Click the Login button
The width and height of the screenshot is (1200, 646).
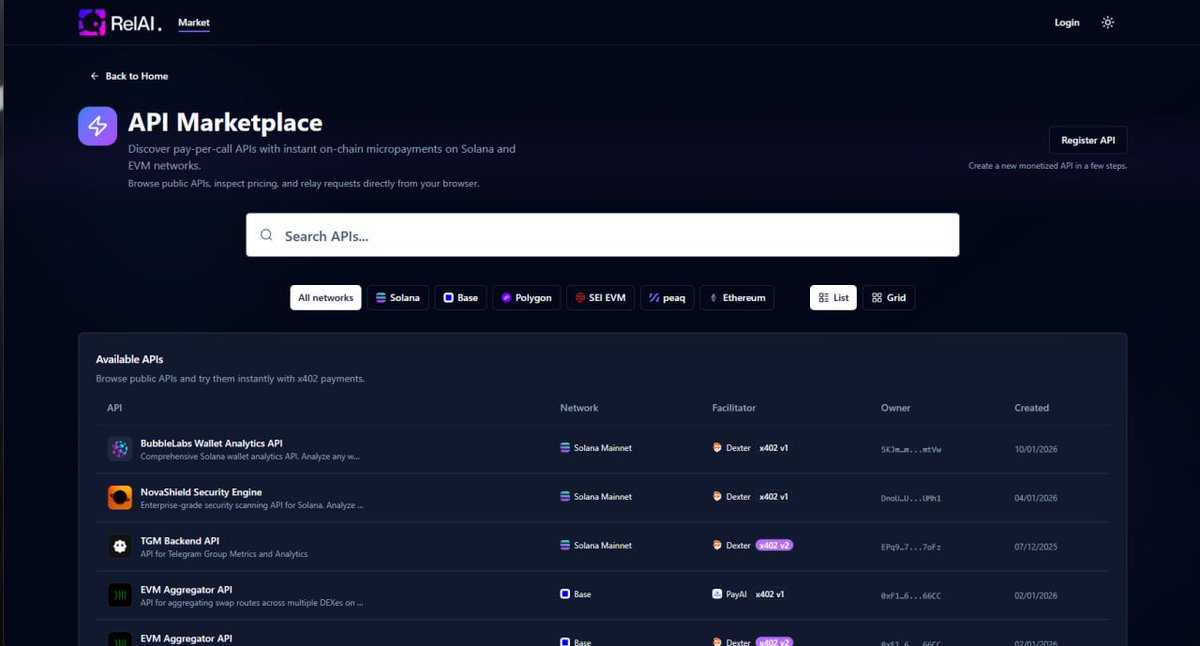tap(1067, 22)
